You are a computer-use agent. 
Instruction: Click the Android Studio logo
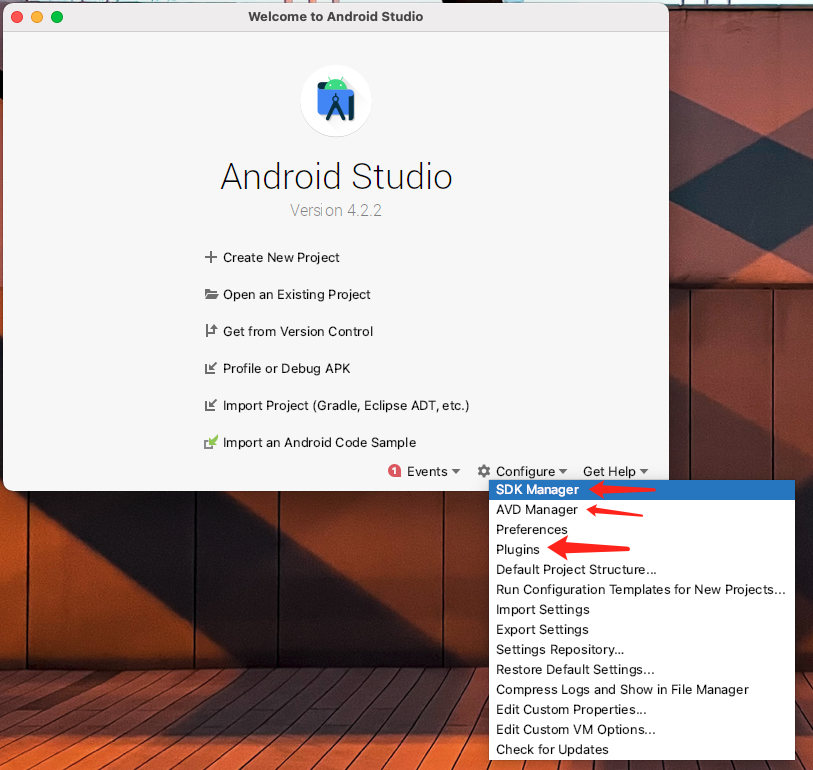pyautogui.click(x=336, y=101)
